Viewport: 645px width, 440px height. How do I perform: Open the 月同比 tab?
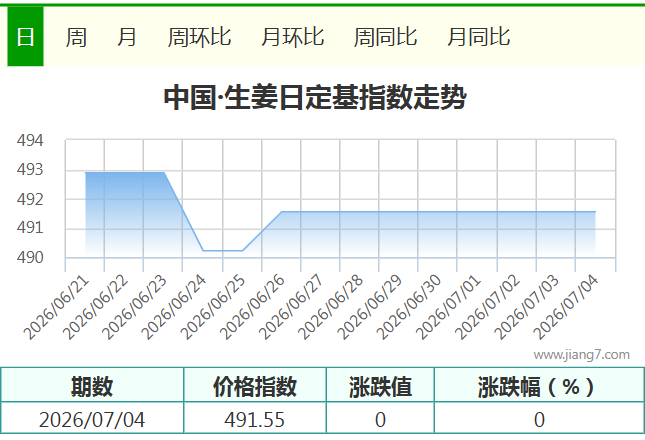pyautogui.click(x=478, y=37)
